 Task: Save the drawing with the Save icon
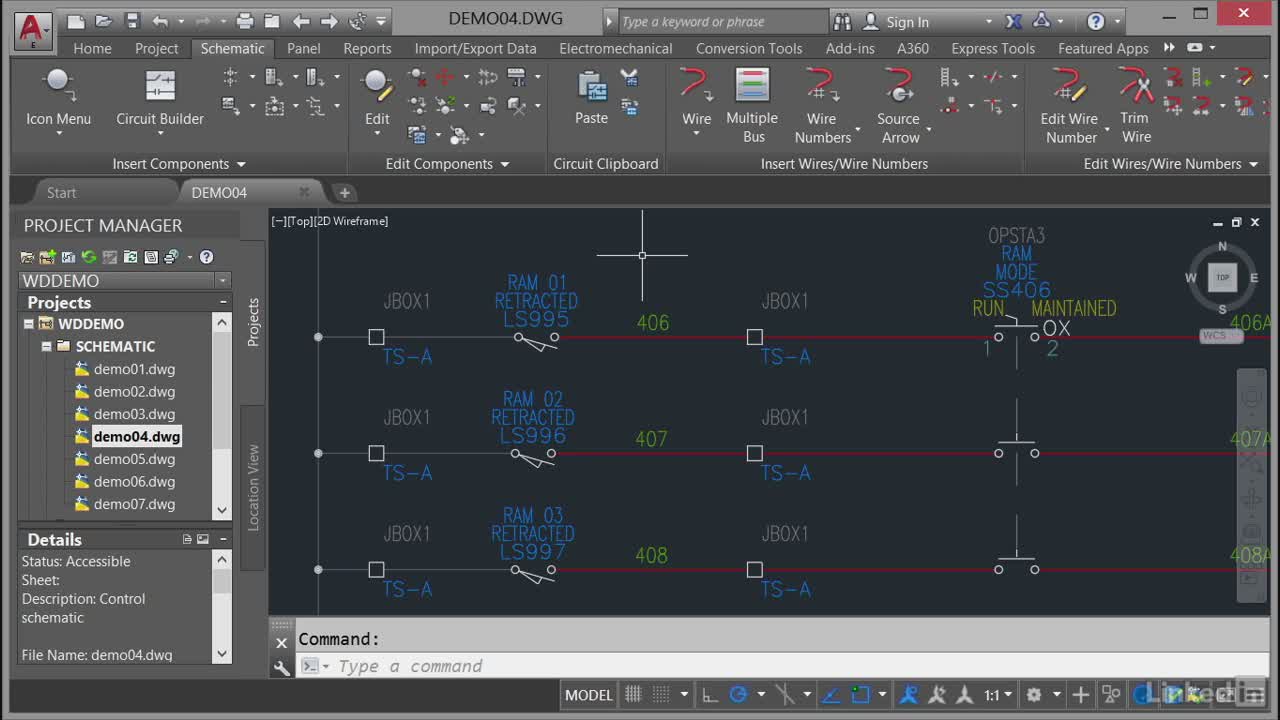tap(133, 21)
